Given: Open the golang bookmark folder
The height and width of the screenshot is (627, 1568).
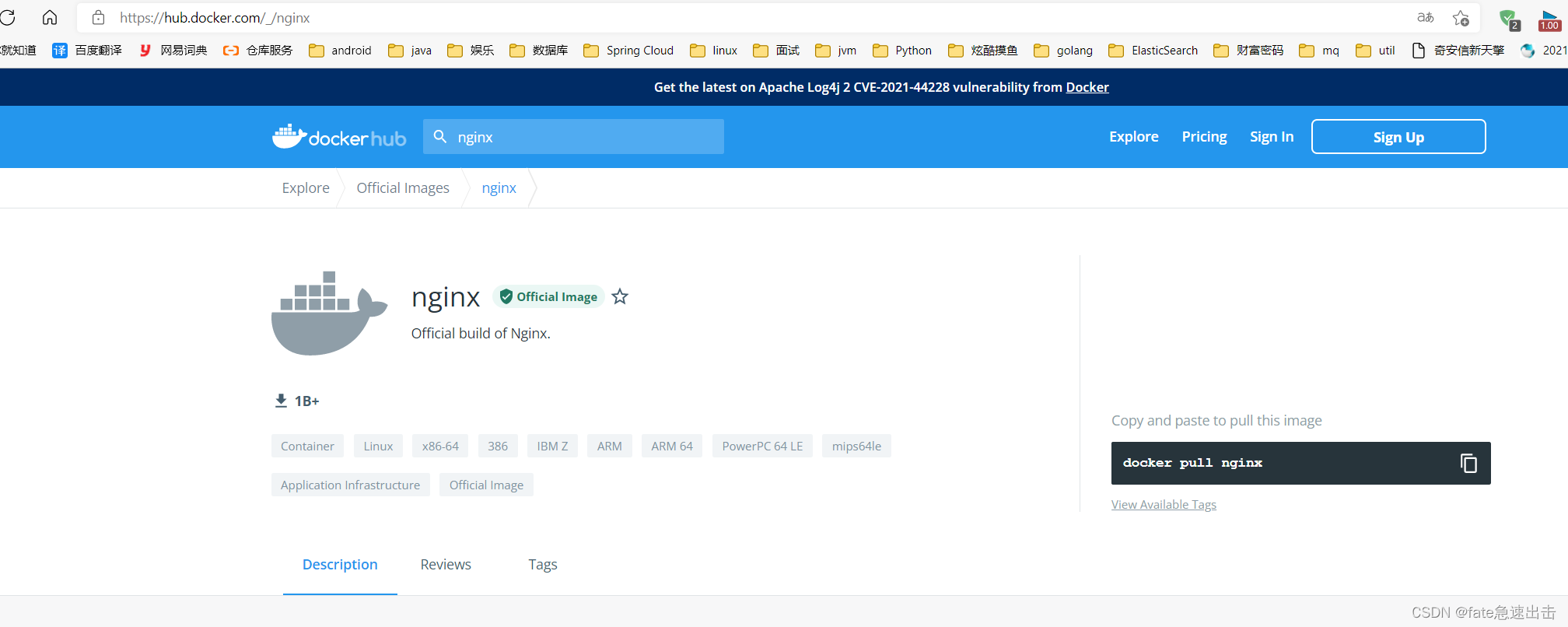Looking at the screenshot, I should 1063,51.
